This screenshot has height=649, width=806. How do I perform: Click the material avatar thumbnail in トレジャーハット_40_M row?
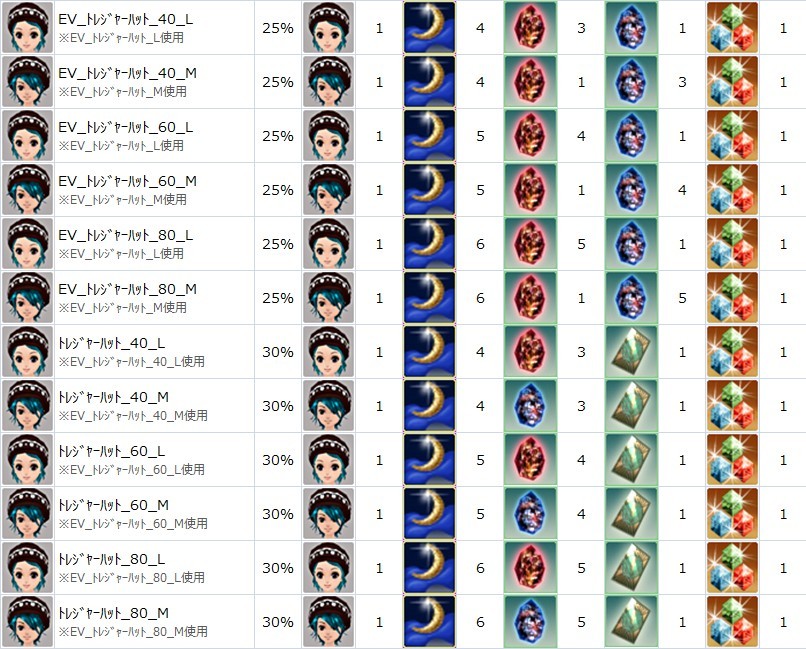tap(328, 405)
